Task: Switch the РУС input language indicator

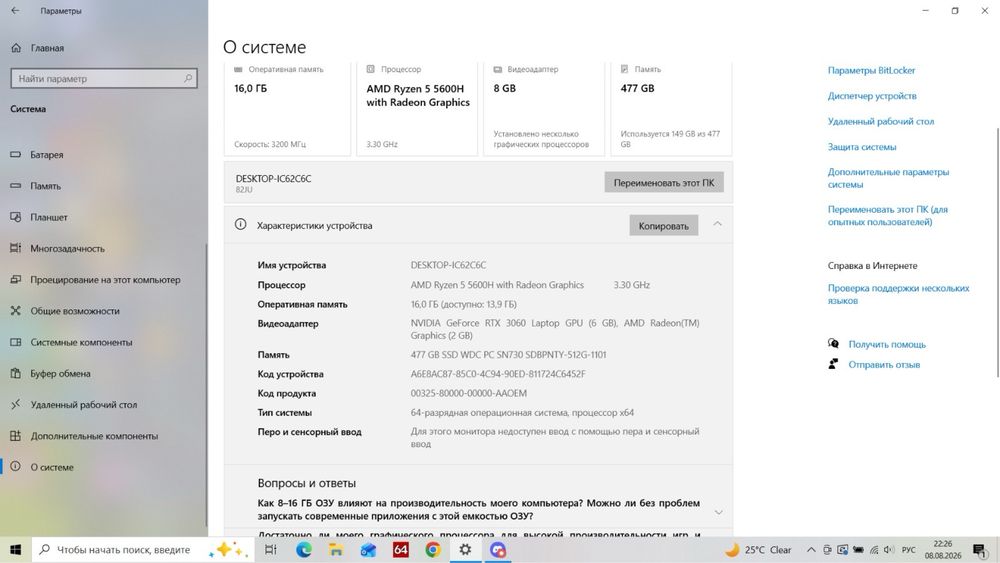Action: [909, 550]
